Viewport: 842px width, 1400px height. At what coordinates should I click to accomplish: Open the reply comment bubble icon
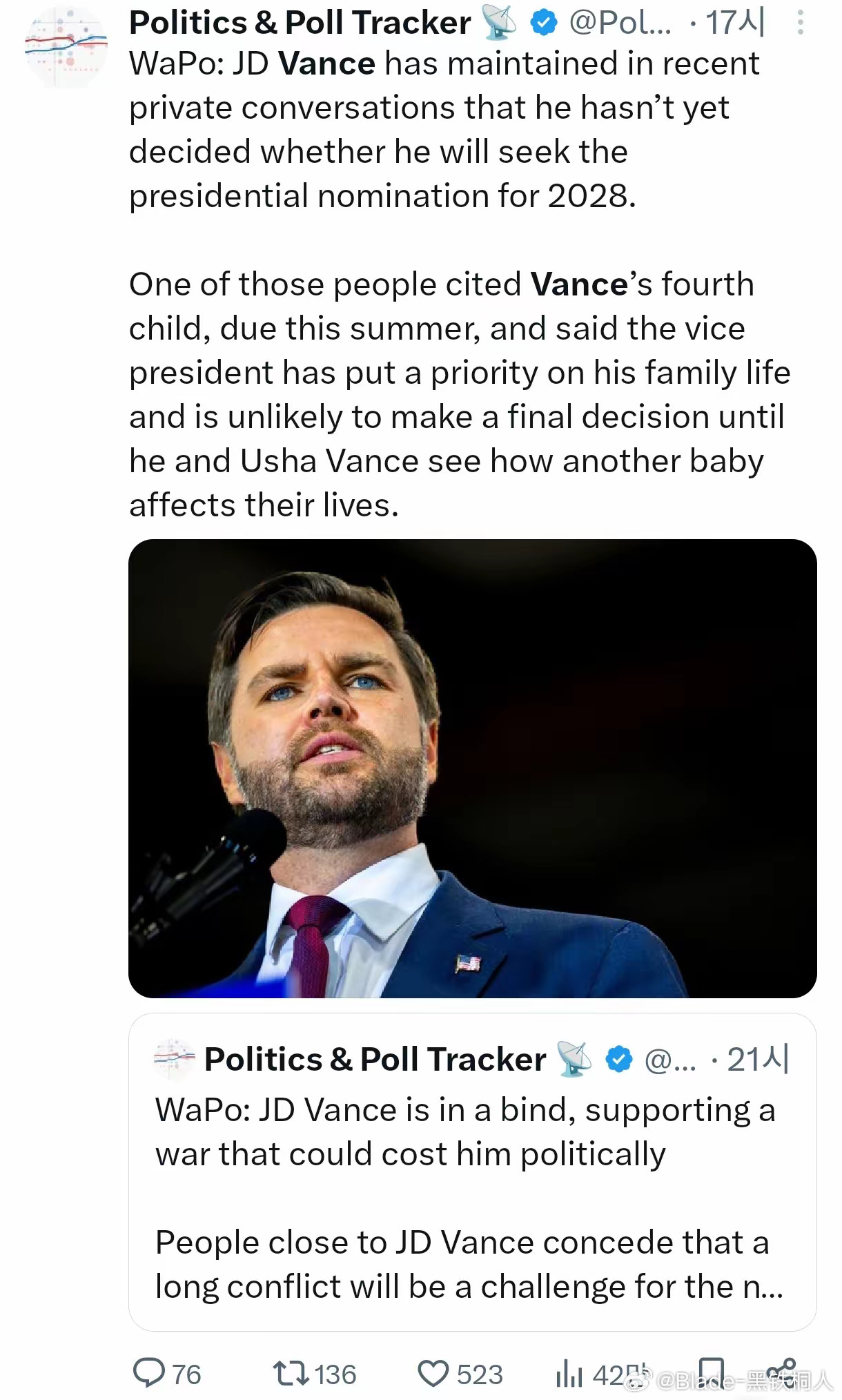[149, 1372]
